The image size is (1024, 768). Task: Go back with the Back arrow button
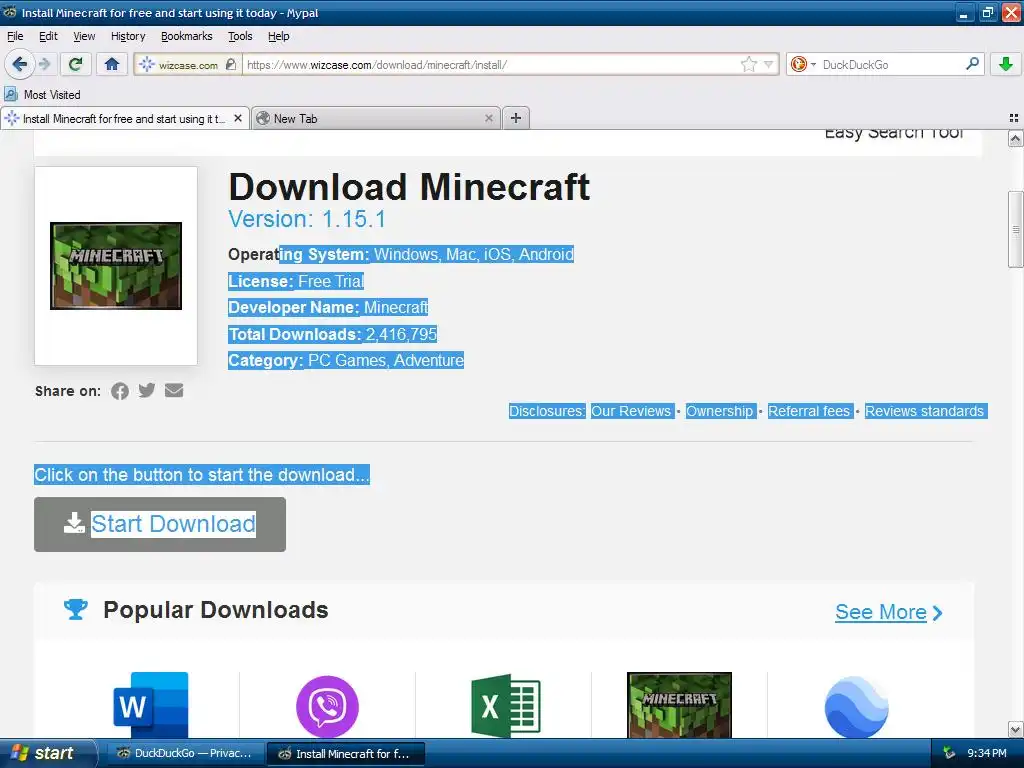pyautogui.click(x=19, y=64)
